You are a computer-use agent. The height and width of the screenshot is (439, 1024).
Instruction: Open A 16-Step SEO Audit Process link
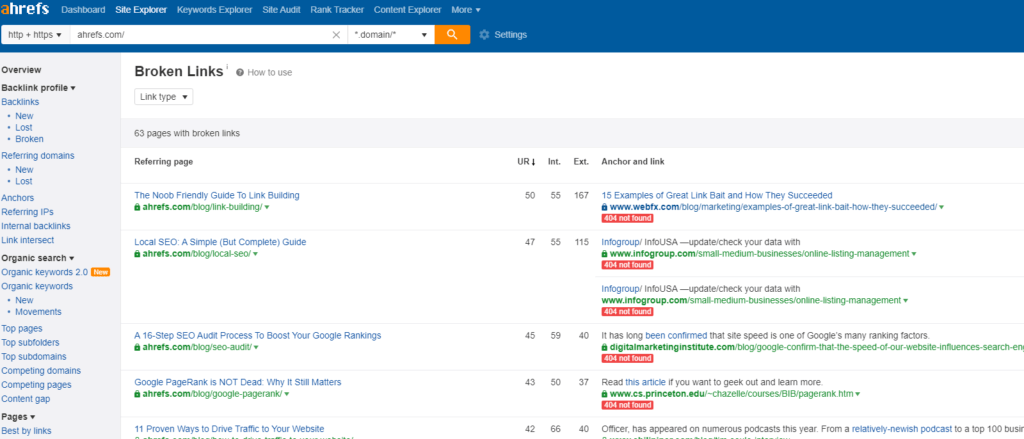pos(258,336)
